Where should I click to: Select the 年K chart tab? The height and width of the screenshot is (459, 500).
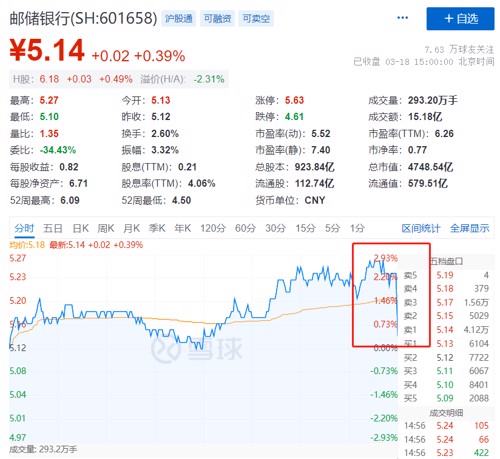coord(183,228)
